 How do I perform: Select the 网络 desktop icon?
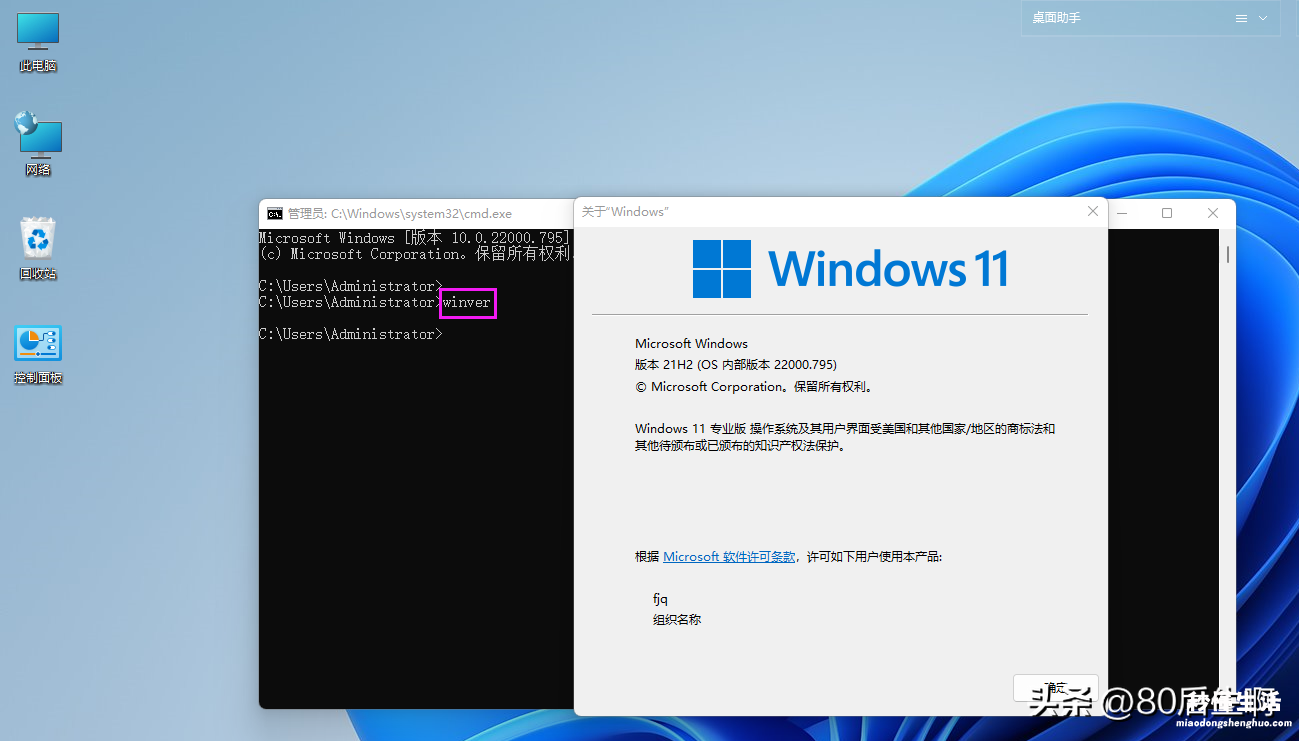(x=38, y=144)
